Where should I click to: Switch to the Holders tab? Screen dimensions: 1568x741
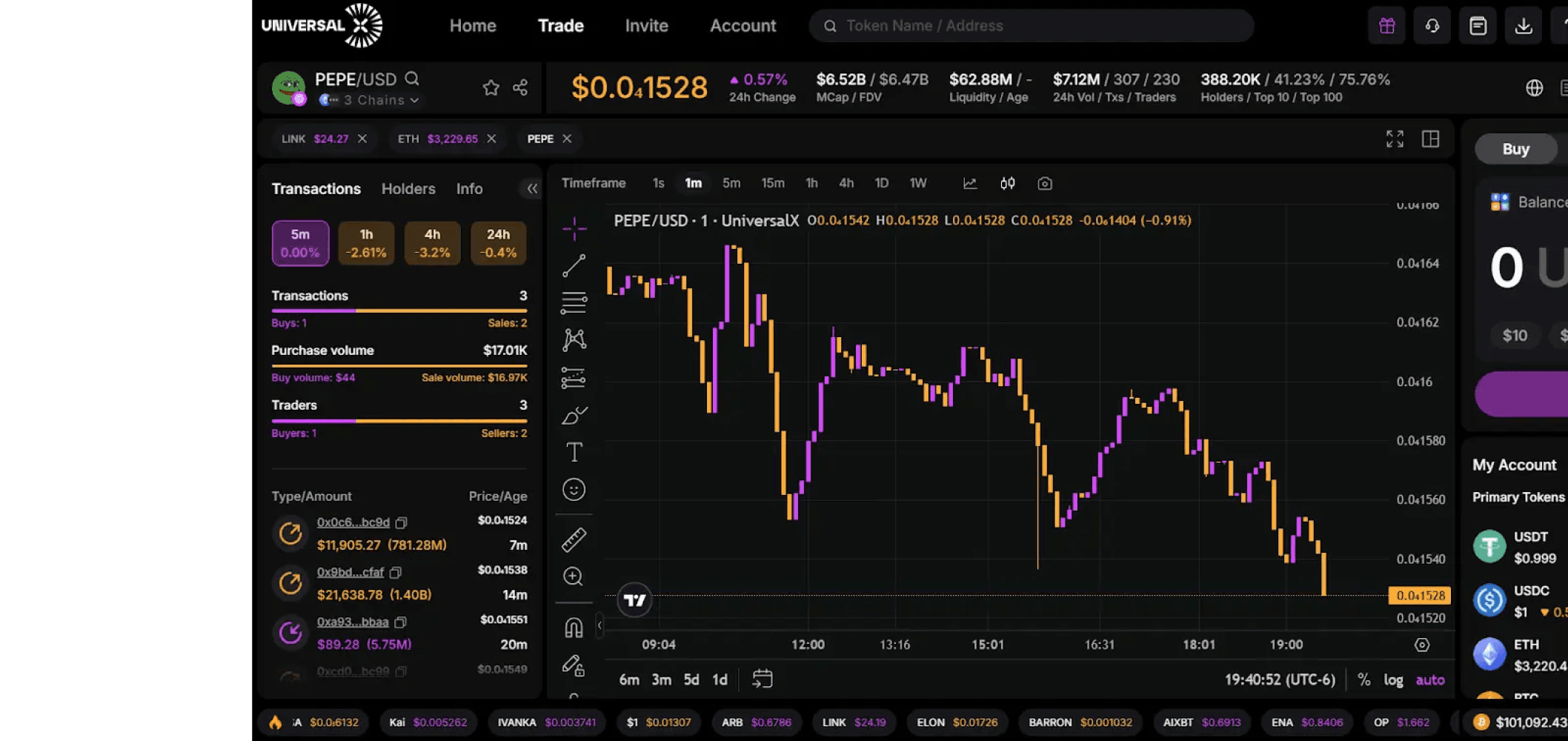(408, 189)
